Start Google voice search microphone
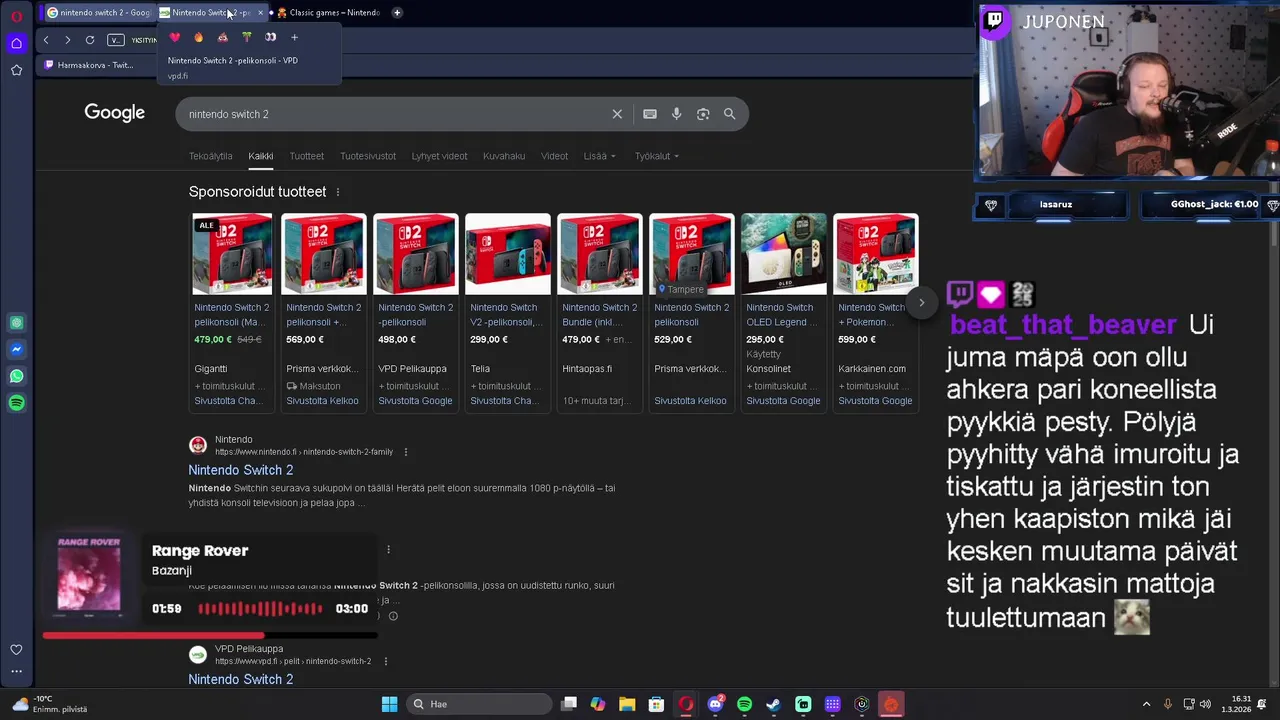Image resolution: width=1280 pixels, height=720 pixels. coord(676,114)
